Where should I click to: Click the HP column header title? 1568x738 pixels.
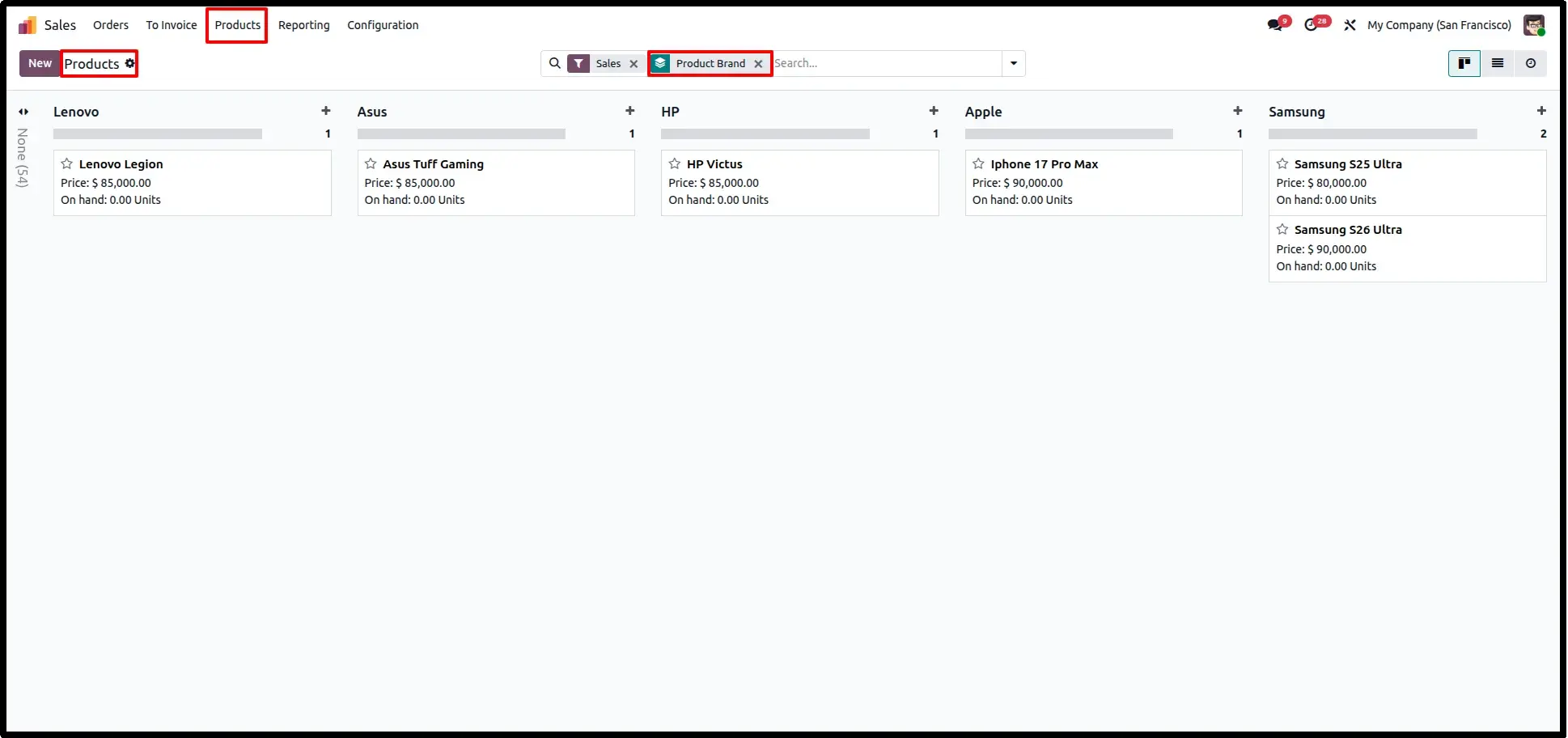tap(670, 112)
